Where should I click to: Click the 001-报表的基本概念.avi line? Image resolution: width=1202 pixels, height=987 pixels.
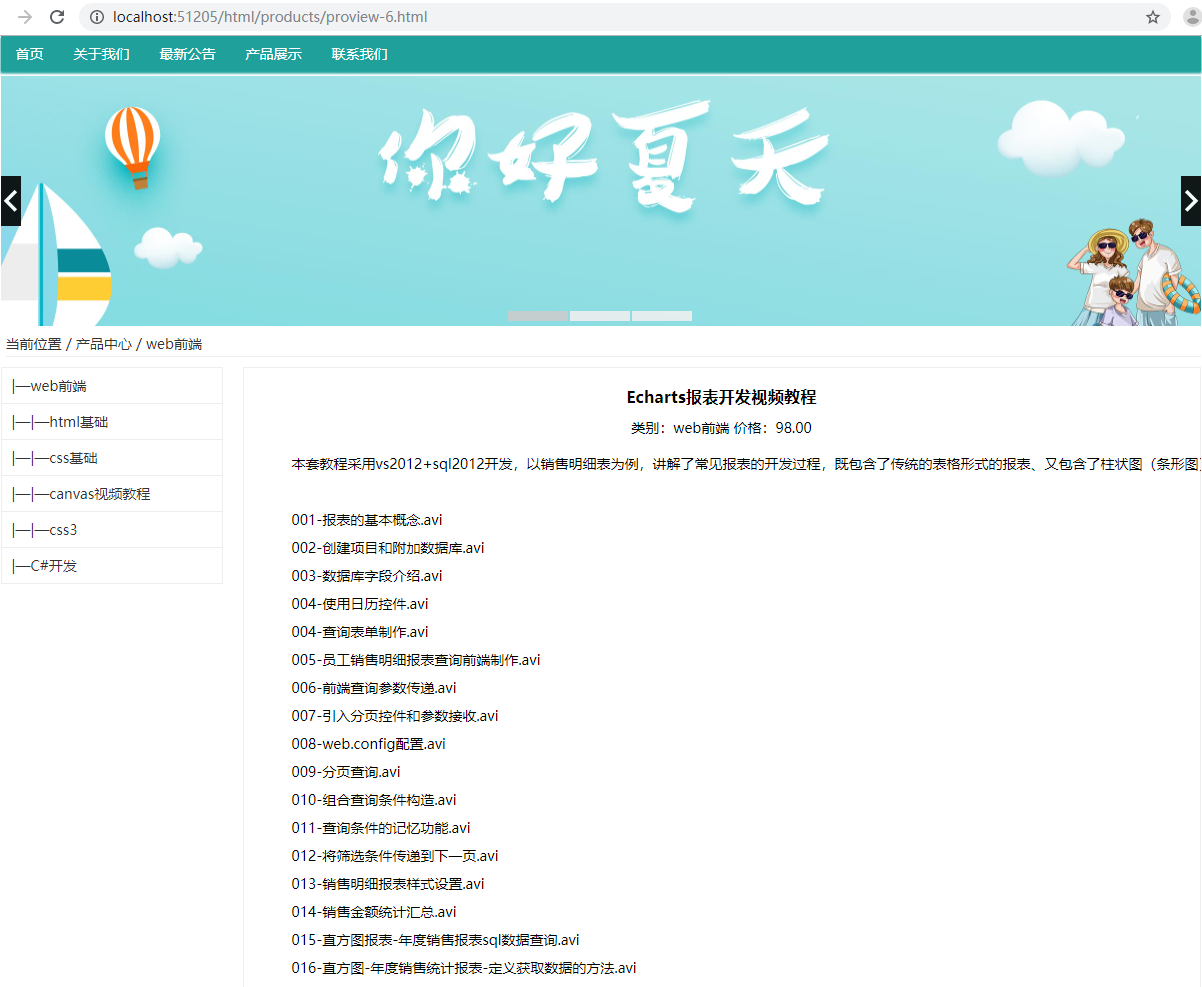click(x=367, y=520)
